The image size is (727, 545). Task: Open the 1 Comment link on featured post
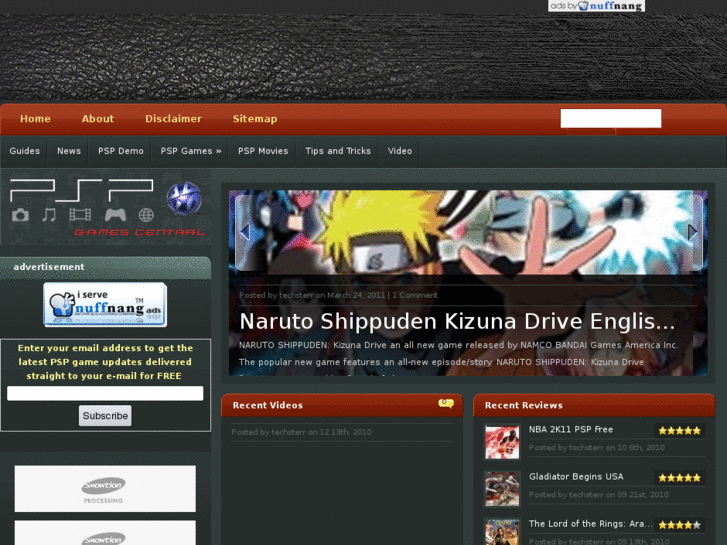(415, 295)
